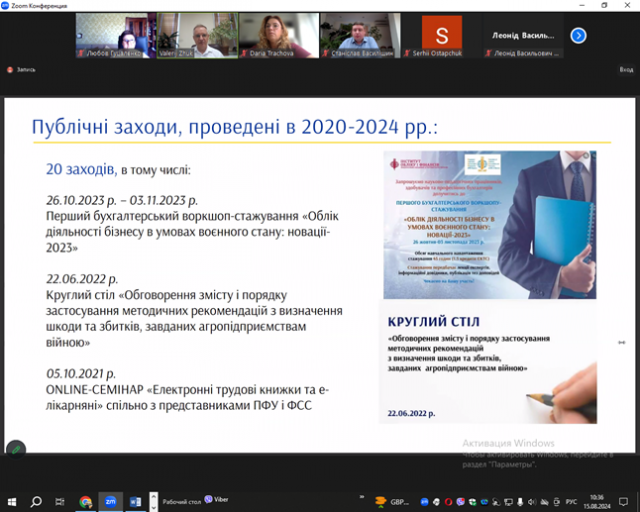This screenshot has height=512, width=640.
Task: Select Daria Trachova video tile
Action: click(x=279, y=36)
